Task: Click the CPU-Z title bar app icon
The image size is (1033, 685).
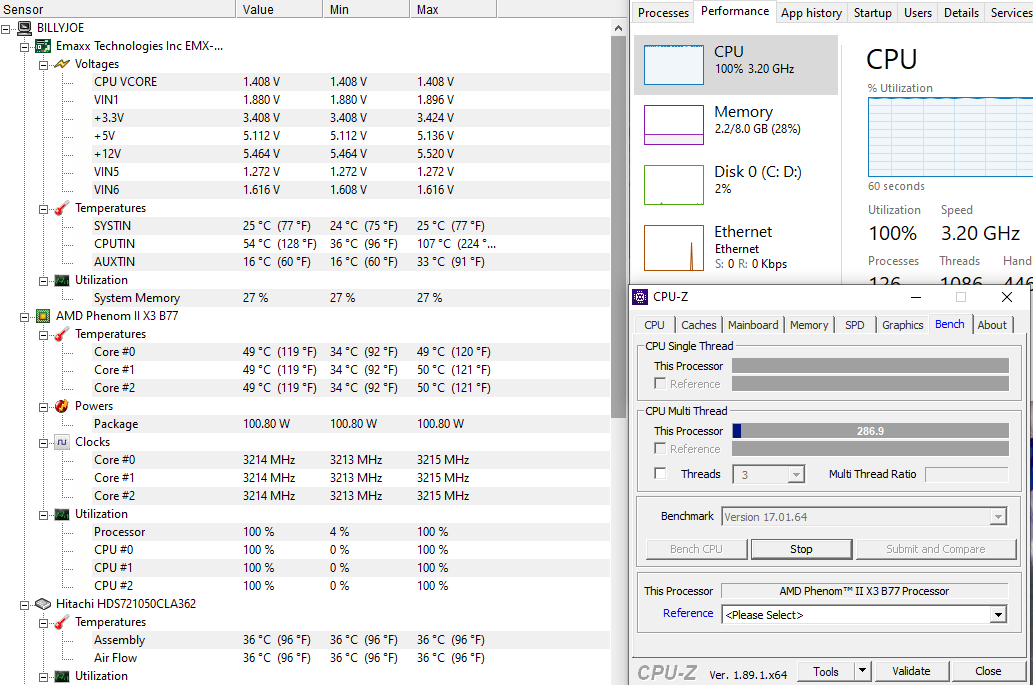Action: click(x=640, y=297)
